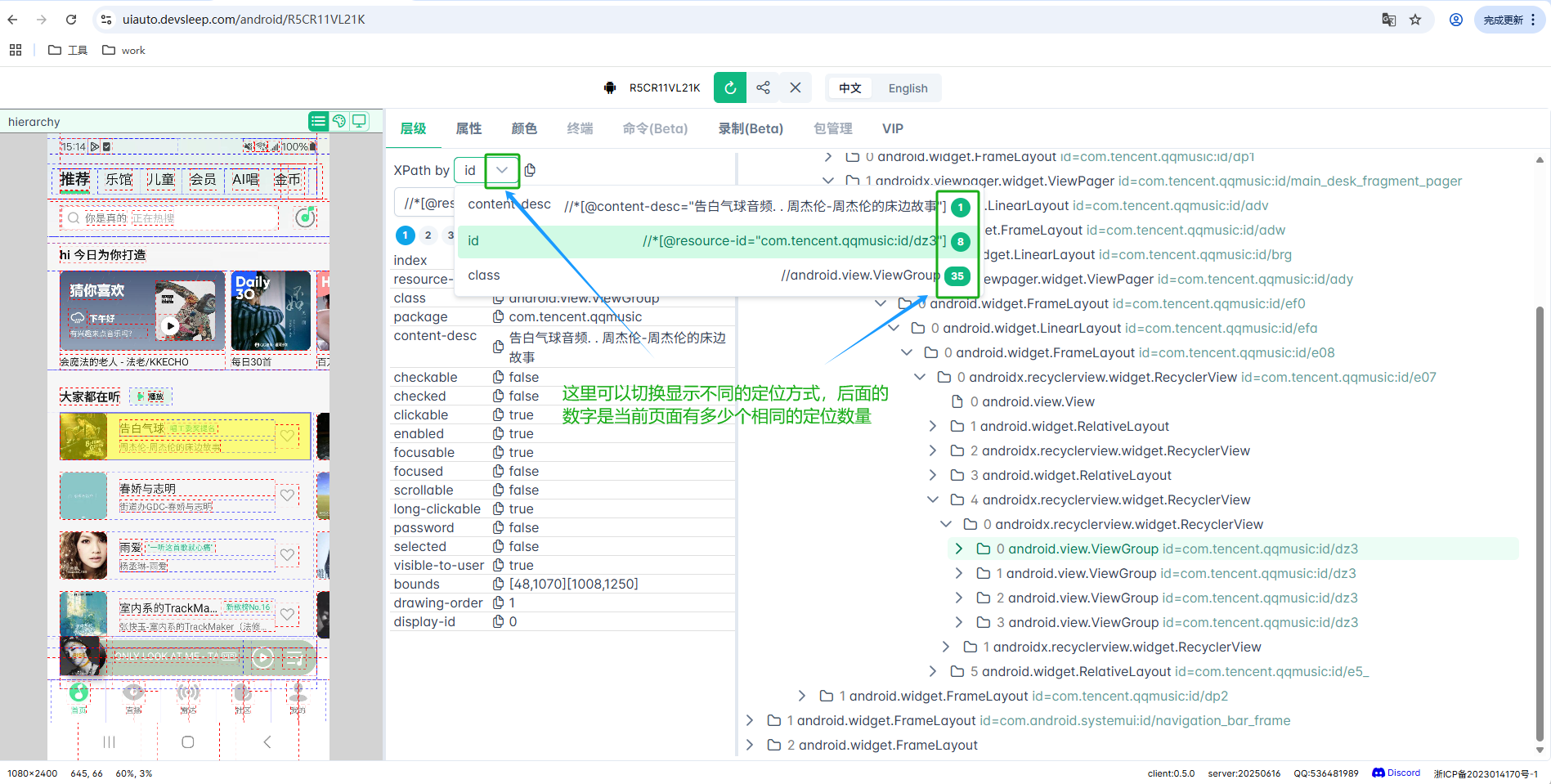
Task: Switch interface language to English
Action: click(908, 87)
